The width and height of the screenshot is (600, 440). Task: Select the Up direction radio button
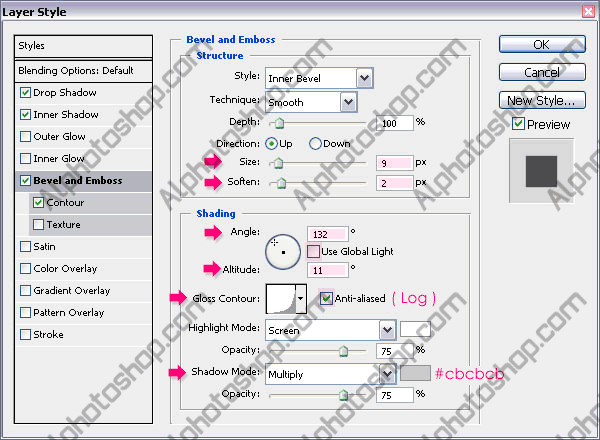click(x=271, y=144)
